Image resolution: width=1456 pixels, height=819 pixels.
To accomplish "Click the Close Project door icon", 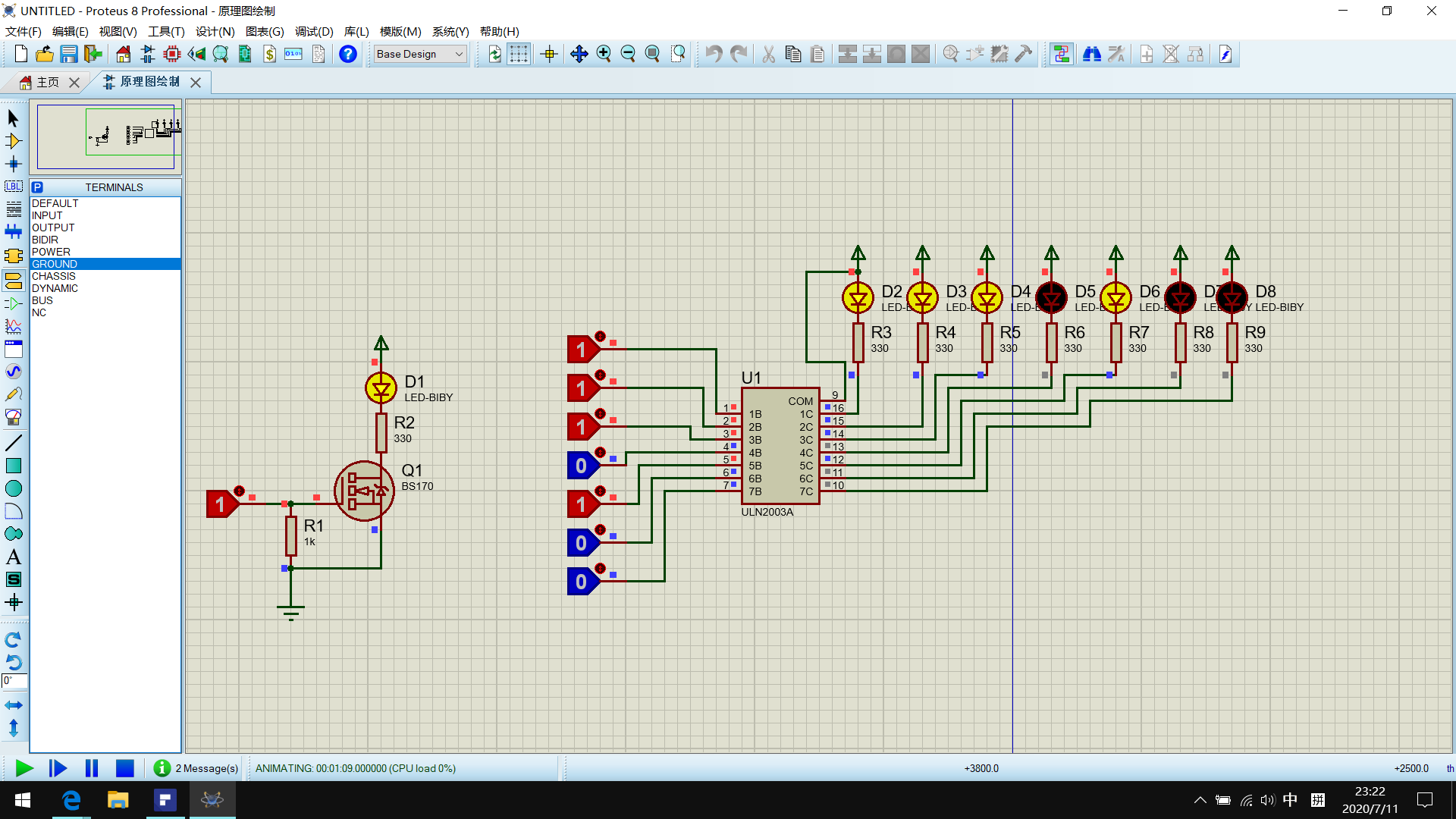I will pyautogui.click(x=93, y=54).
